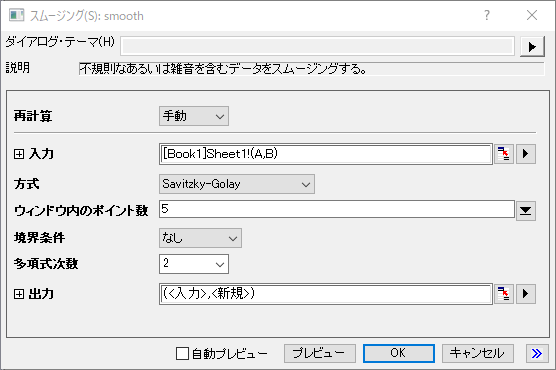Click the ウィンドウ内のポイント数 label
This screenshot has height=370, width=556.
81,211
